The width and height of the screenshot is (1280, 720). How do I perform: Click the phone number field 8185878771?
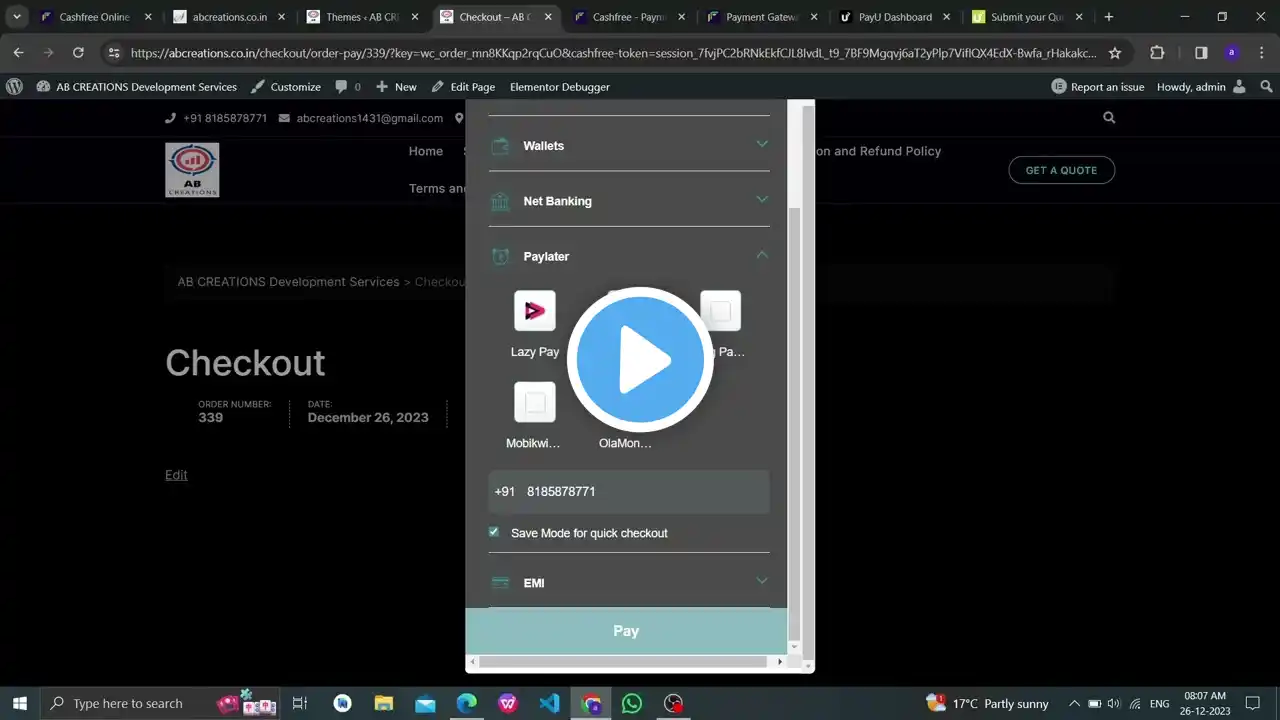[x=629, y=491]
